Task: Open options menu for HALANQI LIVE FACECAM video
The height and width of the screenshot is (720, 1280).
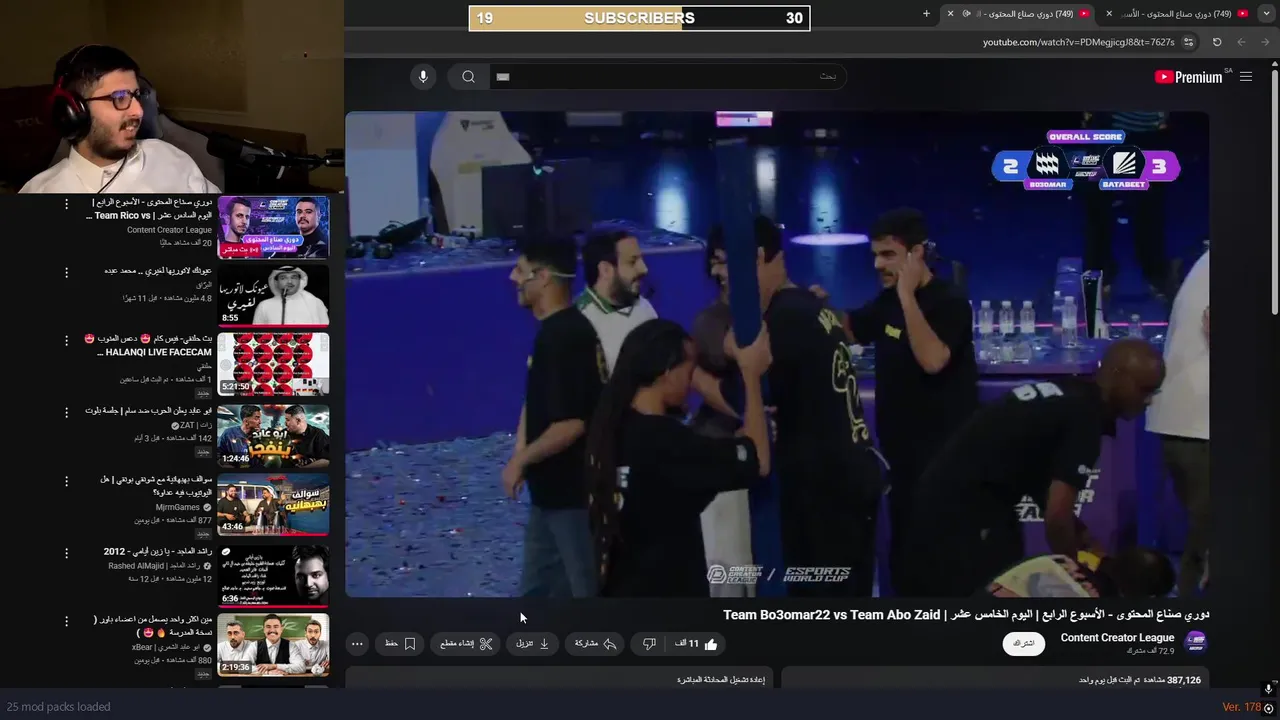Action: click(67, 341)
